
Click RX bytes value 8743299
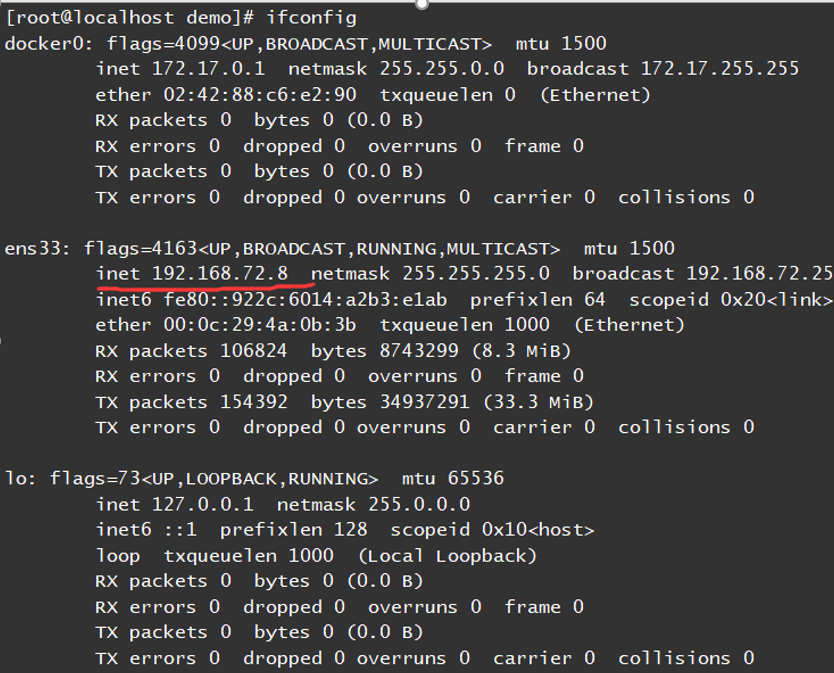(x=407, y=350)
